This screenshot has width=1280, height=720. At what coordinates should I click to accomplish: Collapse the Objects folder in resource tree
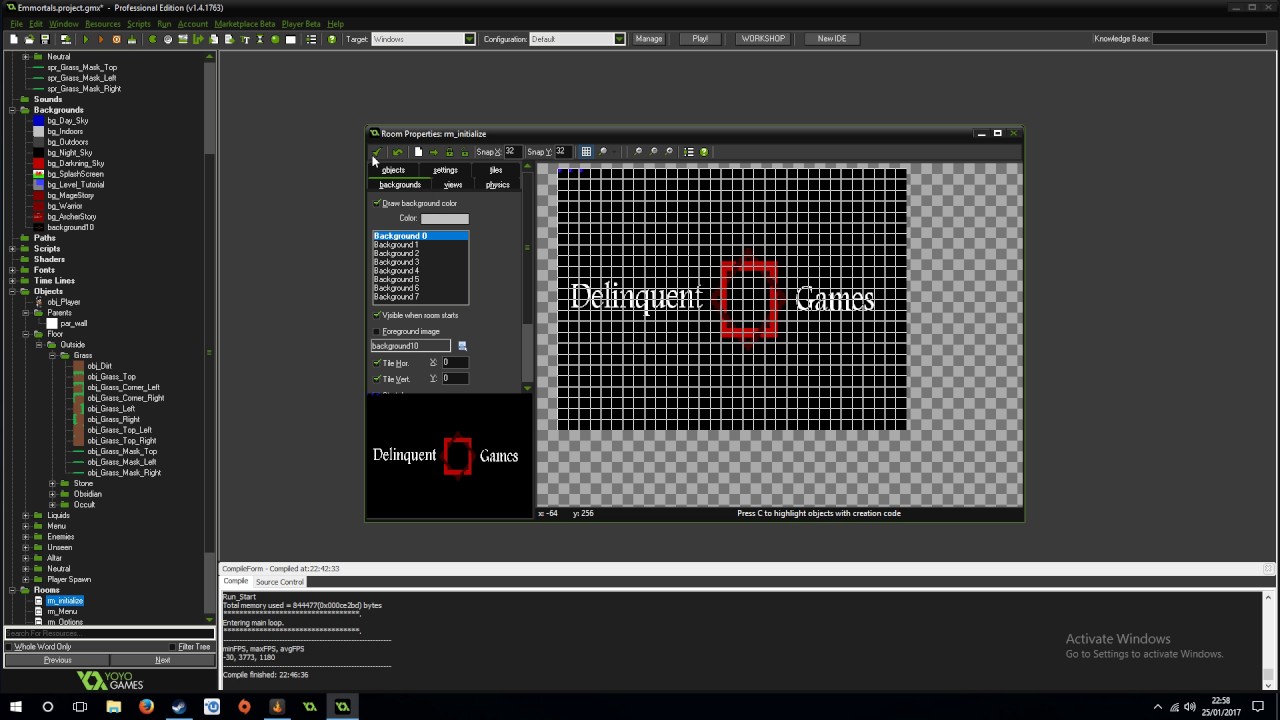(x=12, y=291)
